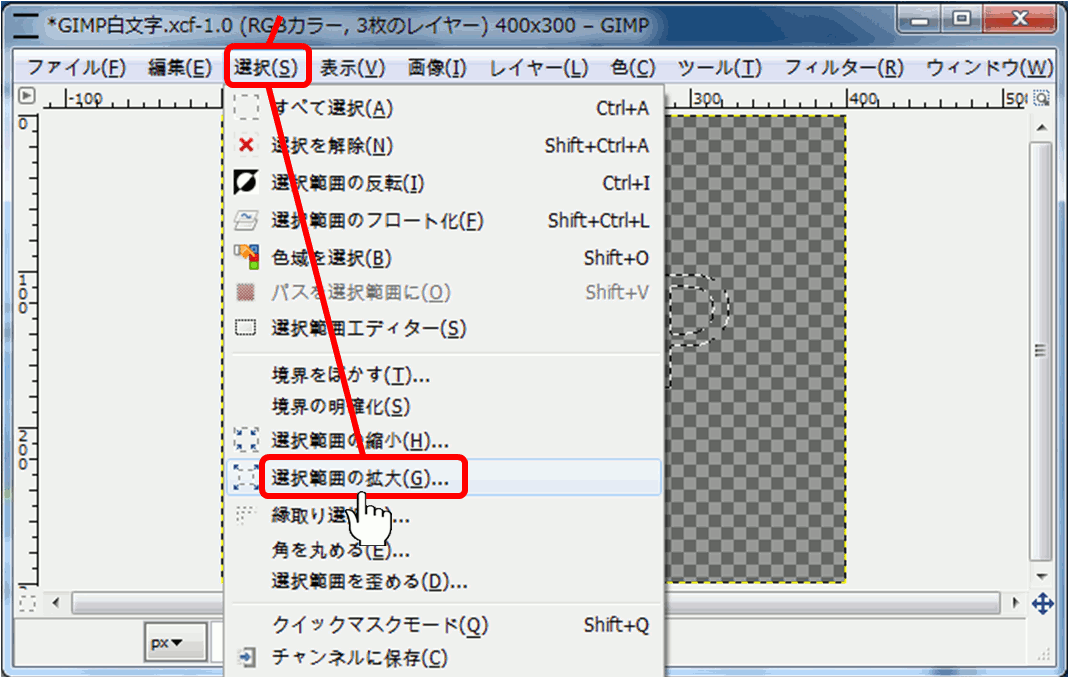Image resolution: width=1069 pixels, height=678 pixels.
Task: Open the ruler corner menu arrow button
Action: [27, 97]
